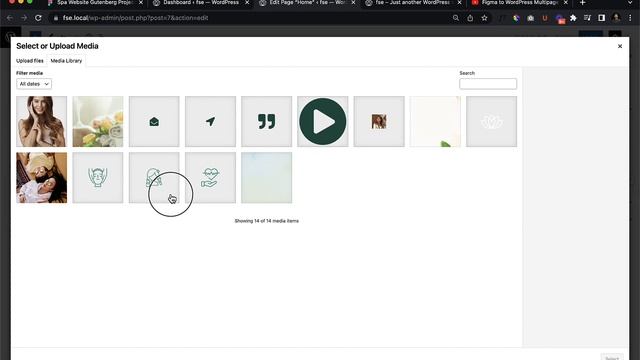Select the pale green gradient thumbnail
640x360 pixels.
(267, 178)
